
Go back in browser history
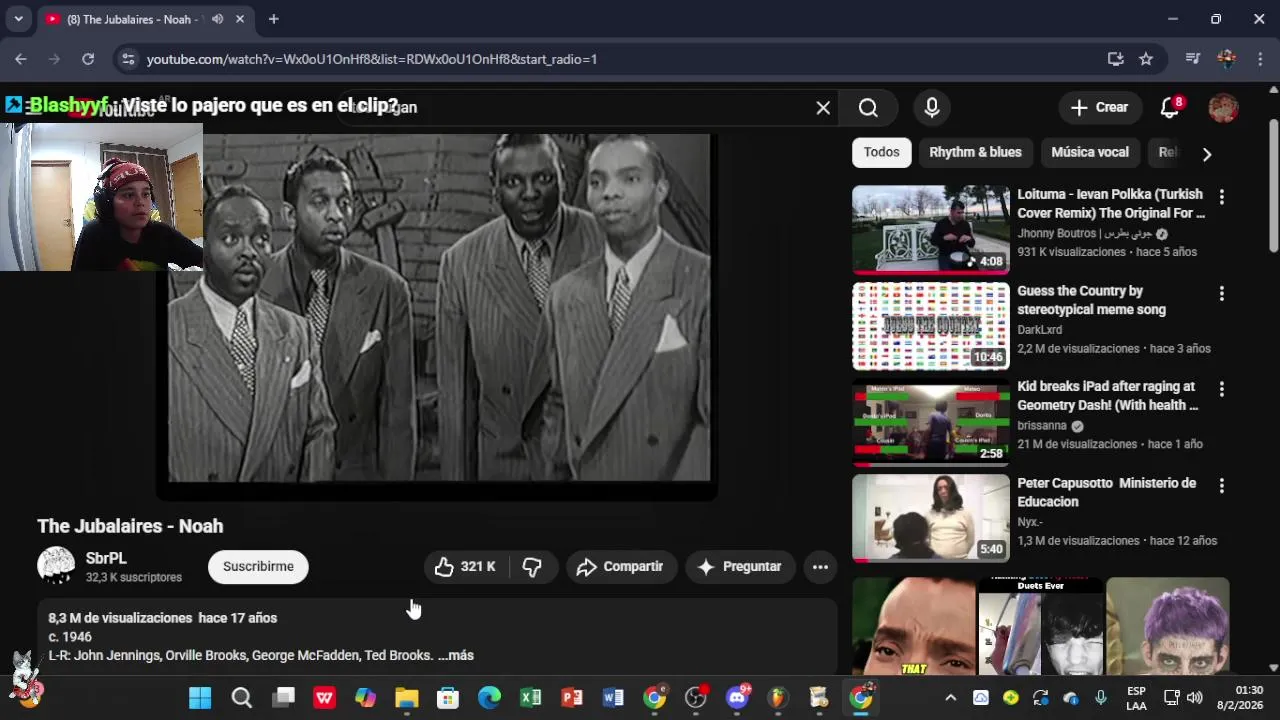[21, 59]
